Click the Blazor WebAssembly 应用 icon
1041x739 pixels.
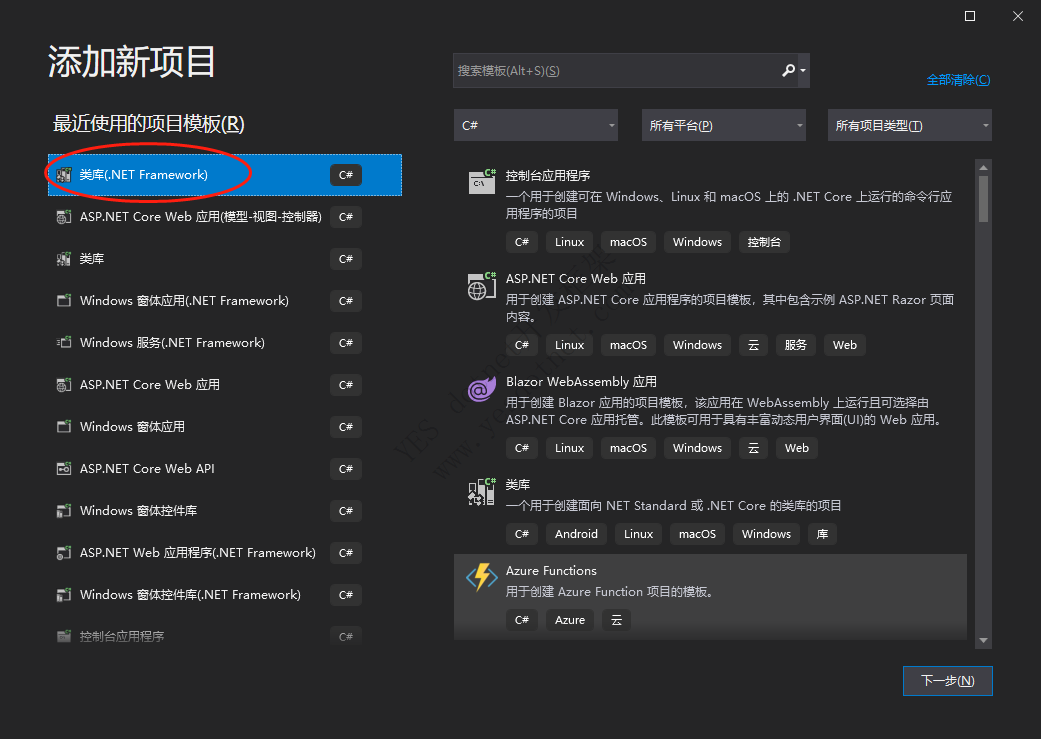coord(482,389)
